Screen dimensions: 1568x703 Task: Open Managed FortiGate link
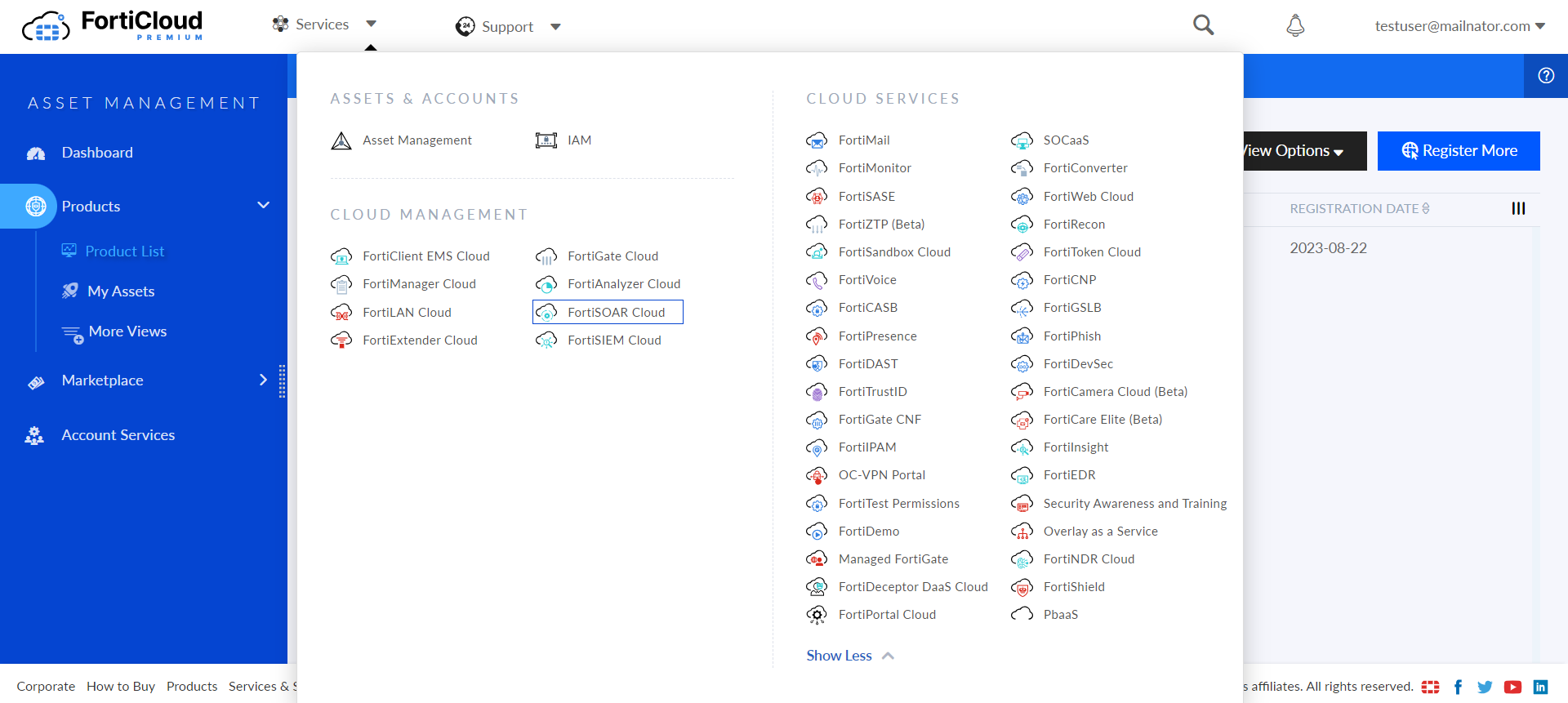tap(893, 559)
